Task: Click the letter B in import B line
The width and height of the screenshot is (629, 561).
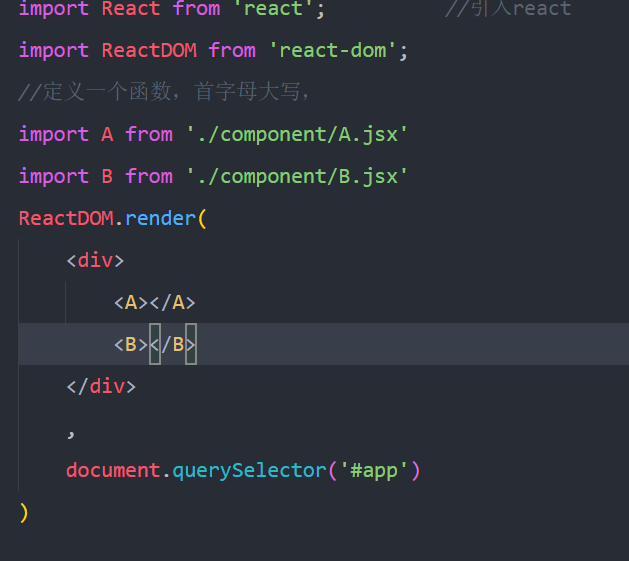Action: tap(107, 177)
